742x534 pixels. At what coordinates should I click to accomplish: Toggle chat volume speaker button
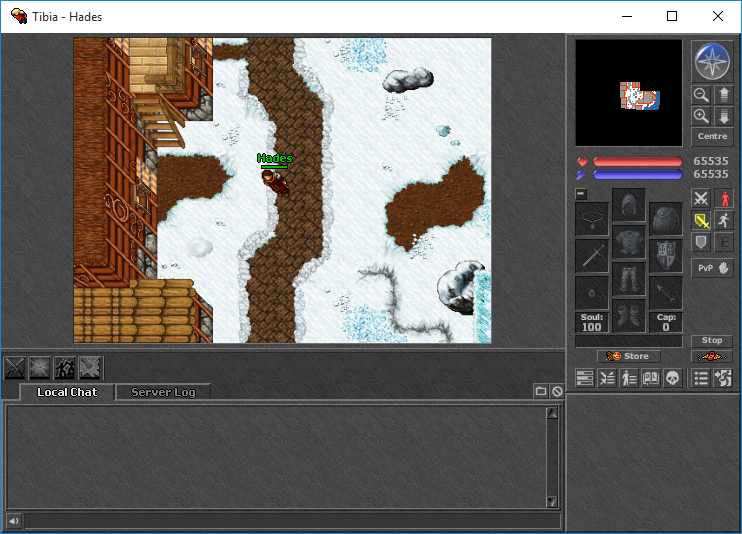click(13, 521)
